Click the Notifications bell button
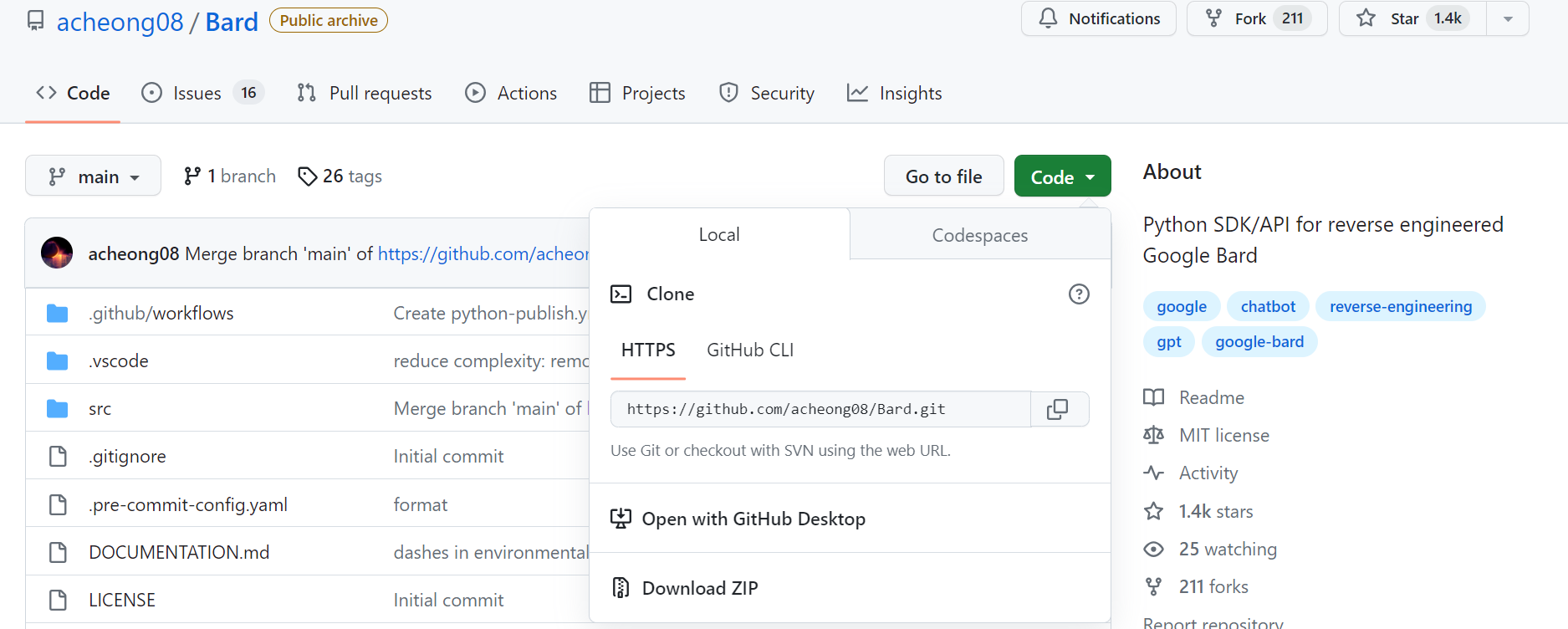This screenshot has width=1568, height=629. click(x=1098, y=18)
